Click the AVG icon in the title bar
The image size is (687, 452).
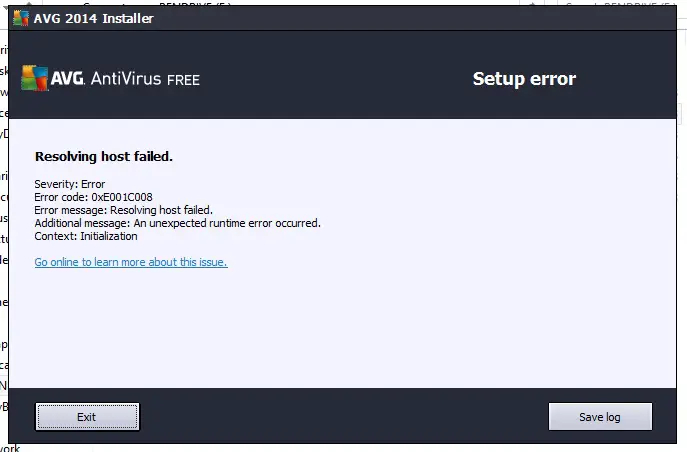pyautogui.click(x=21, y=18)
